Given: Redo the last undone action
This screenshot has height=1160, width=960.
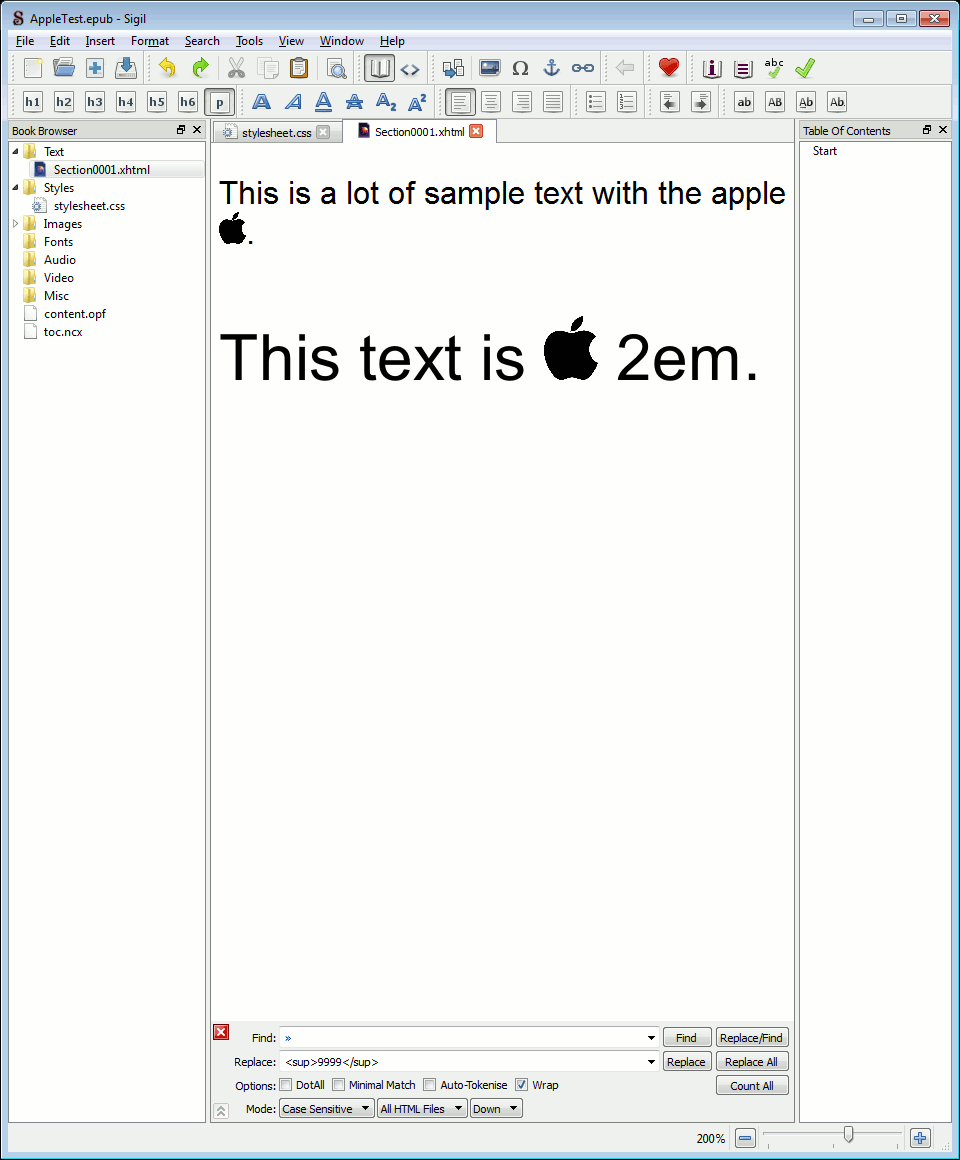Looking at the screenshot, I should pos(200,69).
